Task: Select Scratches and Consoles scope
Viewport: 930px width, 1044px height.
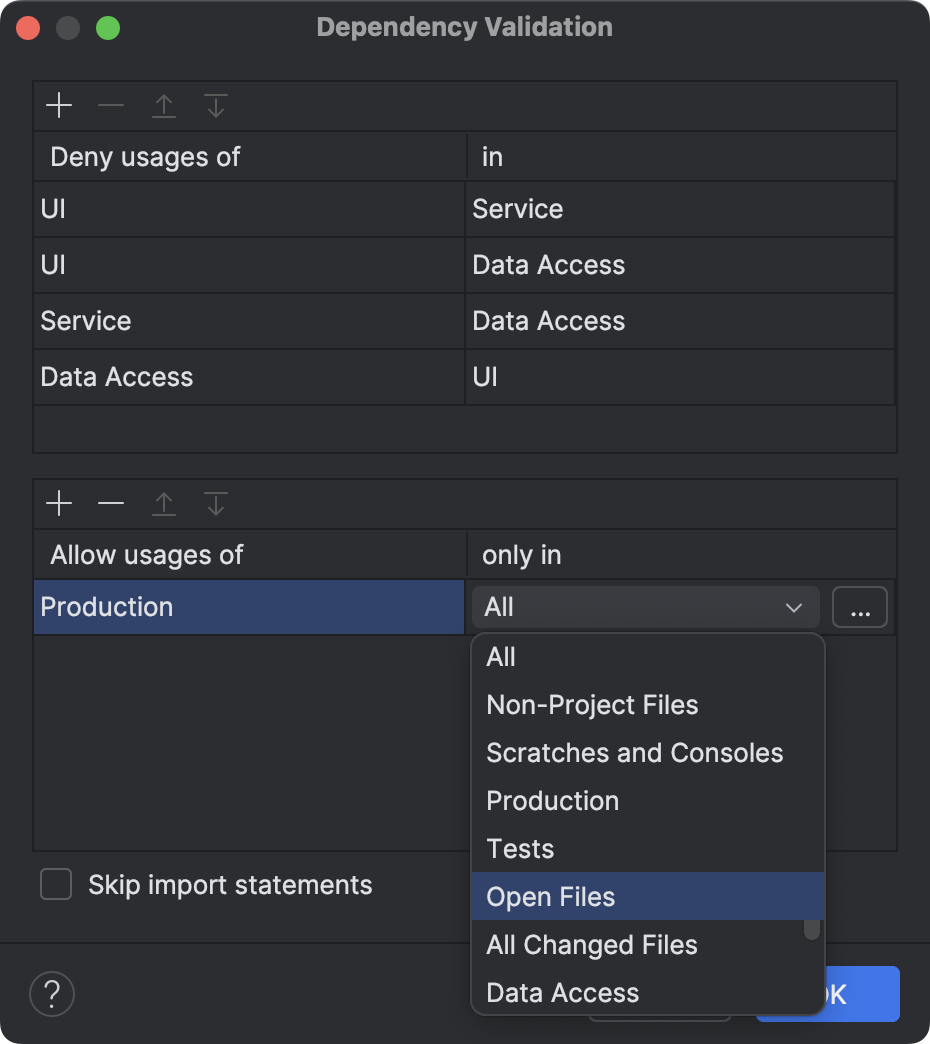Action: click(634, 752)
